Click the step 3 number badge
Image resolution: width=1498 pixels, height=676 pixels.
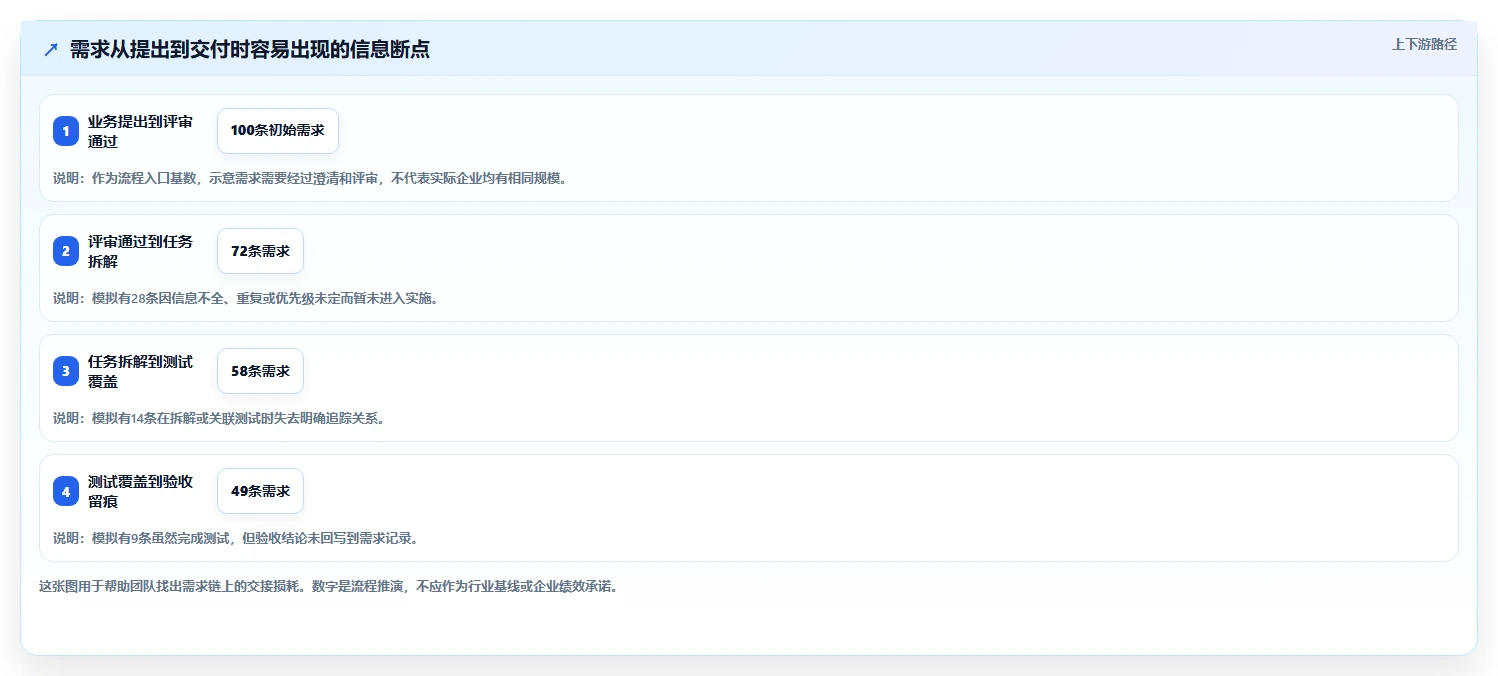coord(66,371)
